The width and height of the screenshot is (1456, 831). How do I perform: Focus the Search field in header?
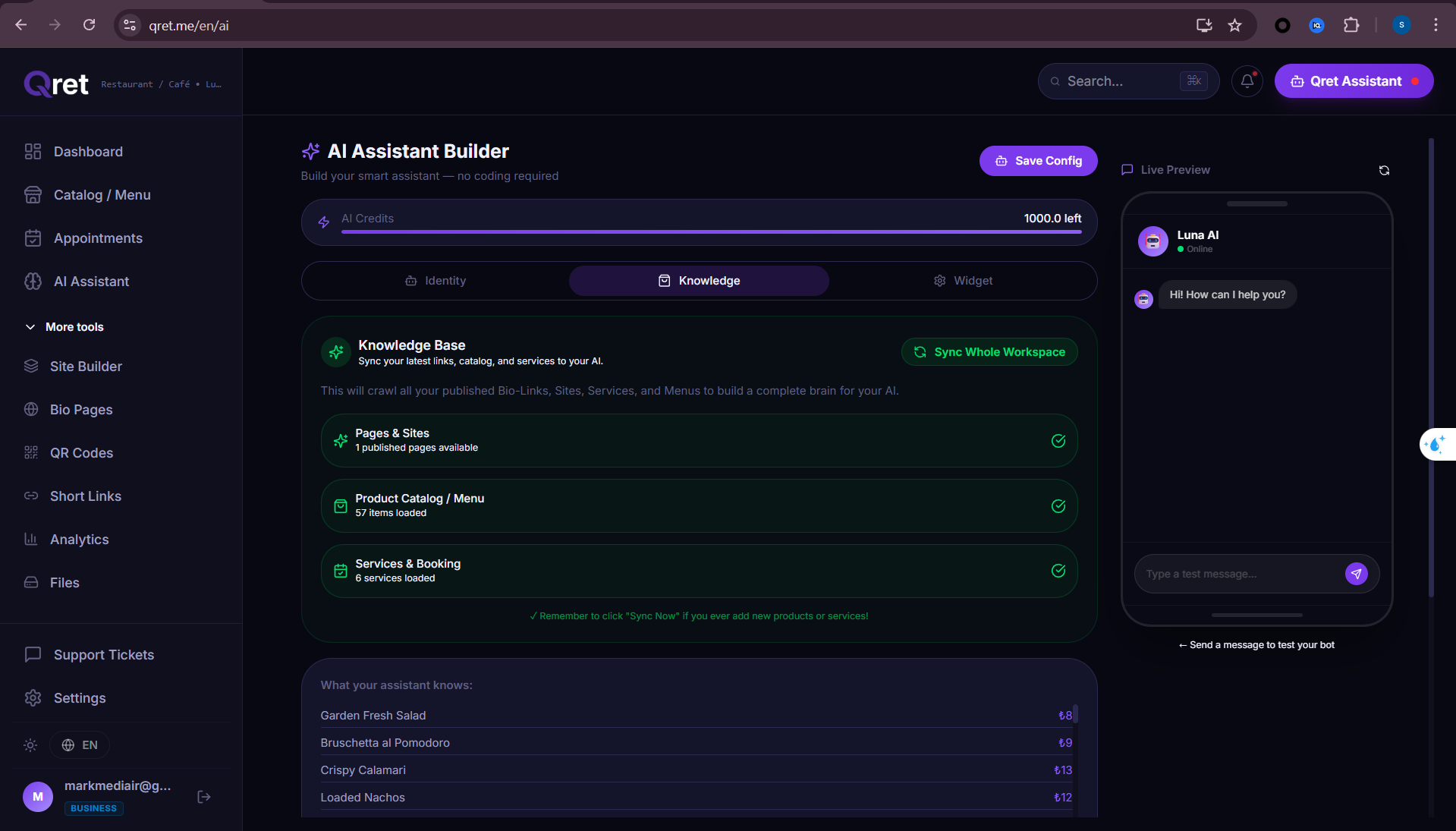click(1128, 81)
